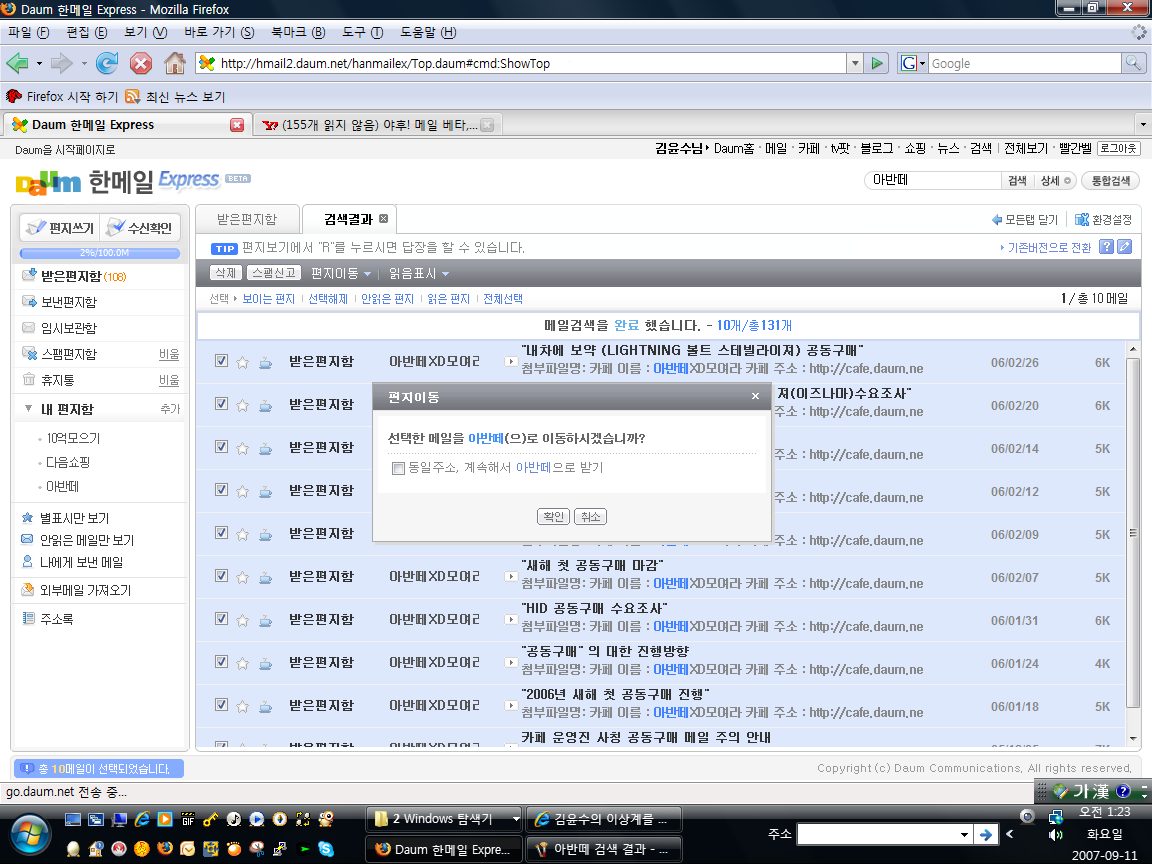Screen dimensions: 1152x864
Task: Switch to the 야후! 메일 베타 browser tab
Action: tap(375, 125)
